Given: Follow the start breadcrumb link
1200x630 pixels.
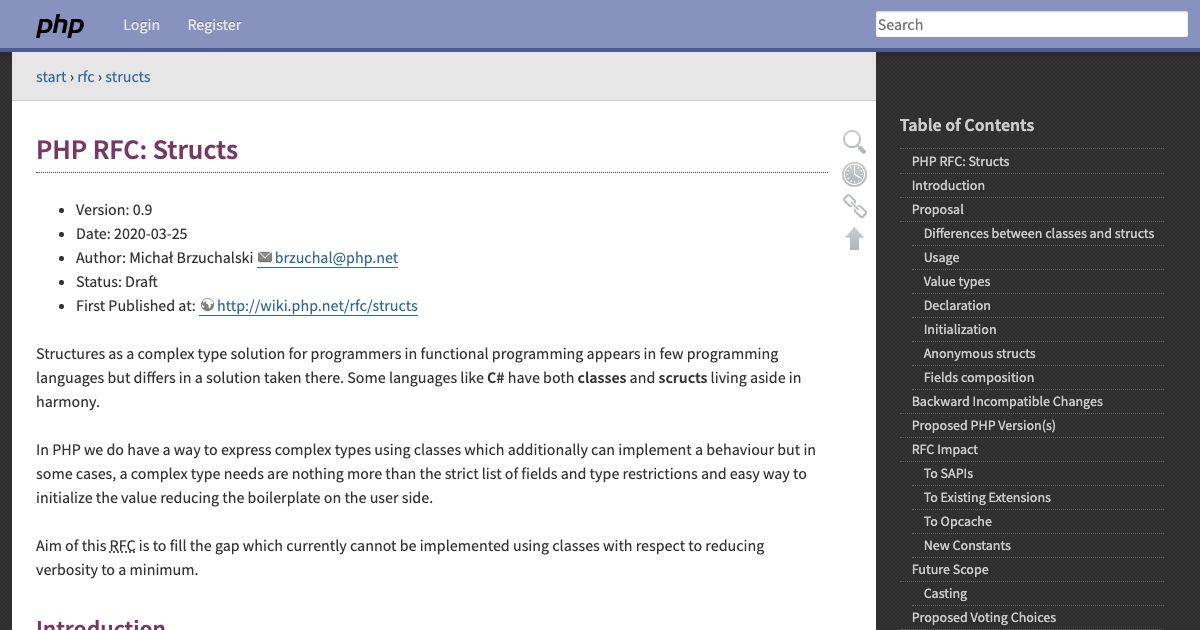Looking at the screenshot, I should click(x=51, y=76).
